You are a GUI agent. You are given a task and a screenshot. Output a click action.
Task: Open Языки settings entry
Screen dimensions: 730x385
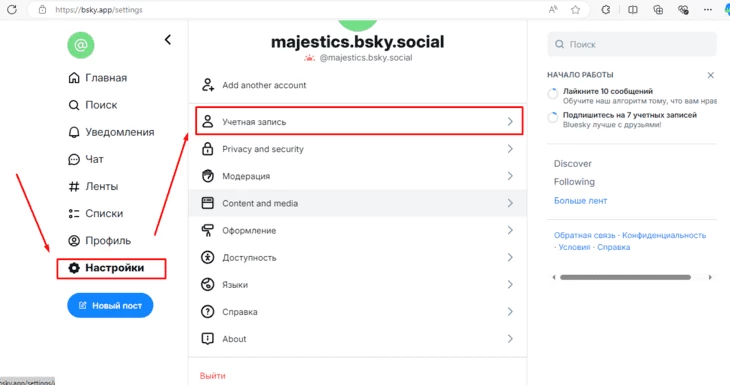[358, 284]
